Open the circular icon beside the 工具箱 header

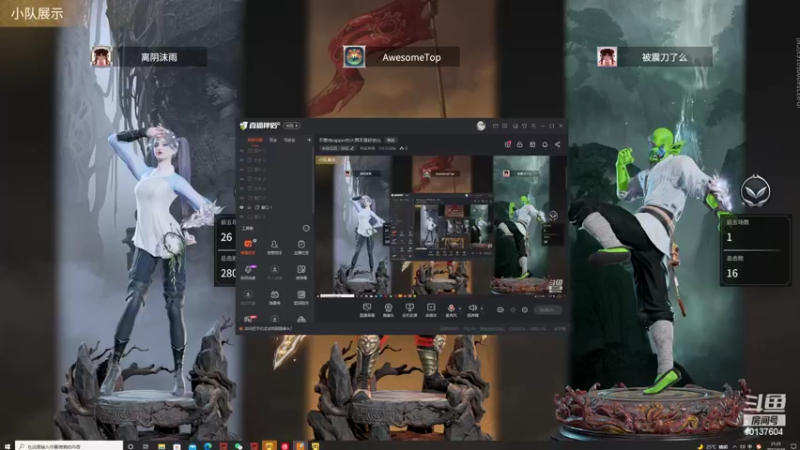pyautogui.click(x=306, y=228)
